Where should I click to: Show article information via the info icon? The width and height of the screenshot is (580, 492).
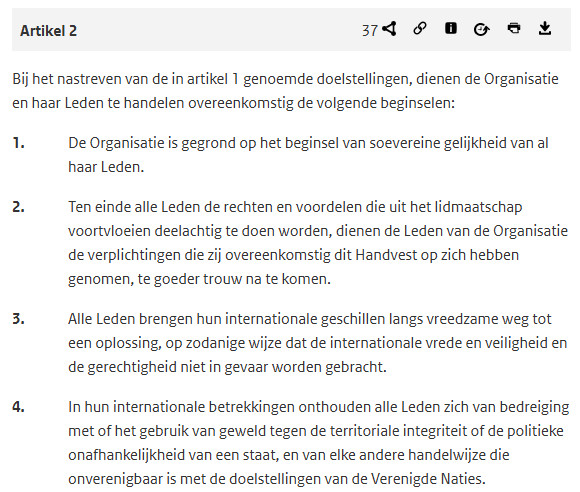(x=451, y=28)
